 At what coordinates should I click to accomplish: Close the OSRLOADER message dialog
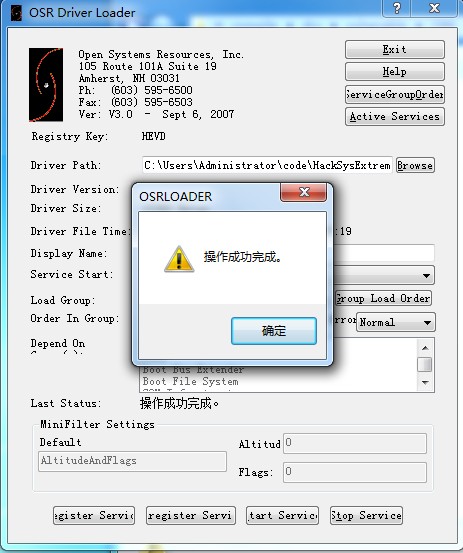pos(304,192)
